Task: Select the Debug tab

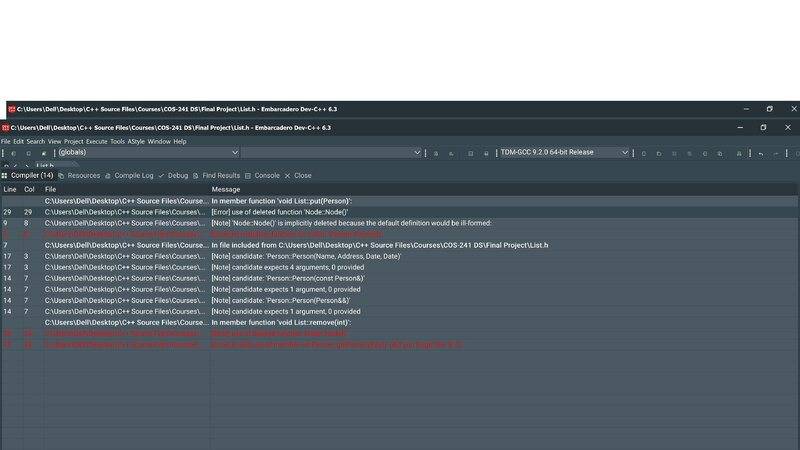Action: click(177, 175)
